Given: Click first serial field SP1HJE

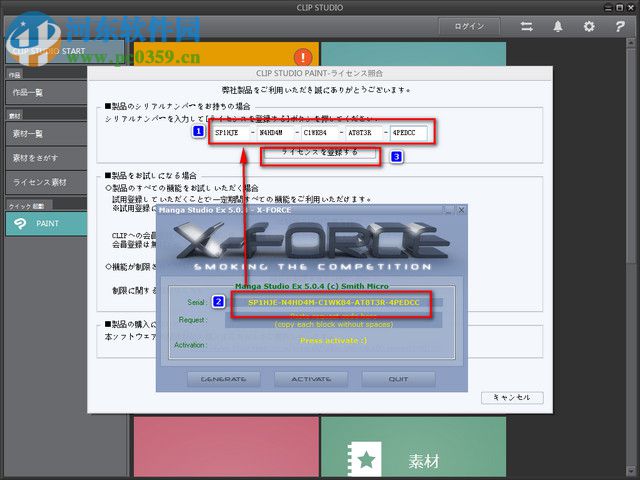Looking at the screenshot, I should (x=230, y=133).
